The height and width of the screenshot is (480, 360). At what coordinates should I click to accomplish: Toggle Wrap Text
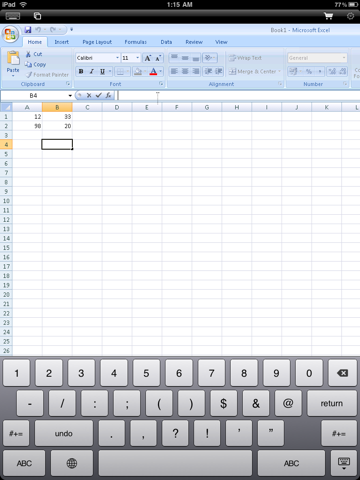pyautogui.click(x=245, y=58)
